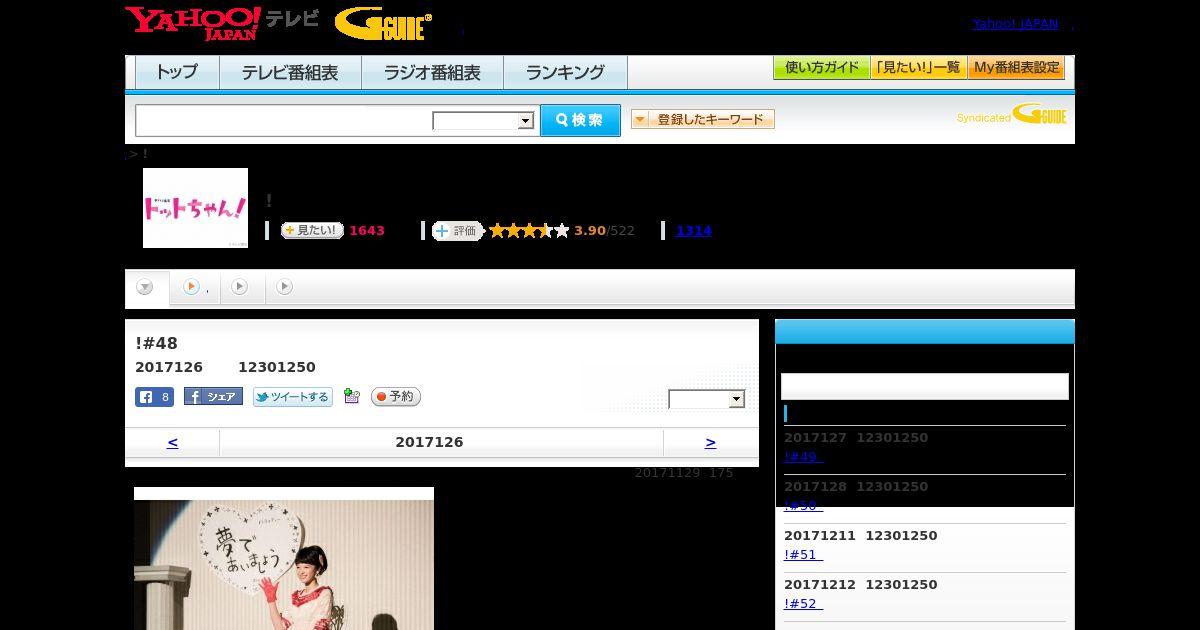Click the 3.90/522 rating score
Viewport: 1200px width, 630px height.
click(x=604, y=231)
